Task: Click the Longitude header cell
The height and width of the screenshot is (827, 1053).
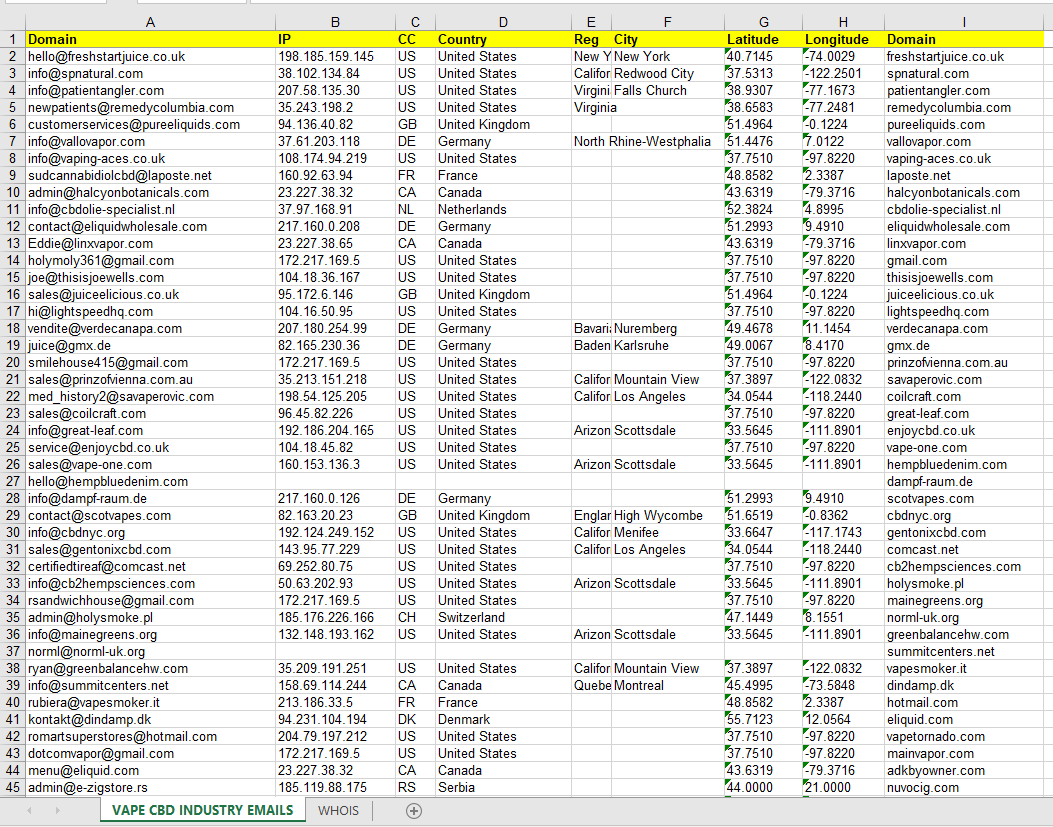Action: [x=843, y=40]
